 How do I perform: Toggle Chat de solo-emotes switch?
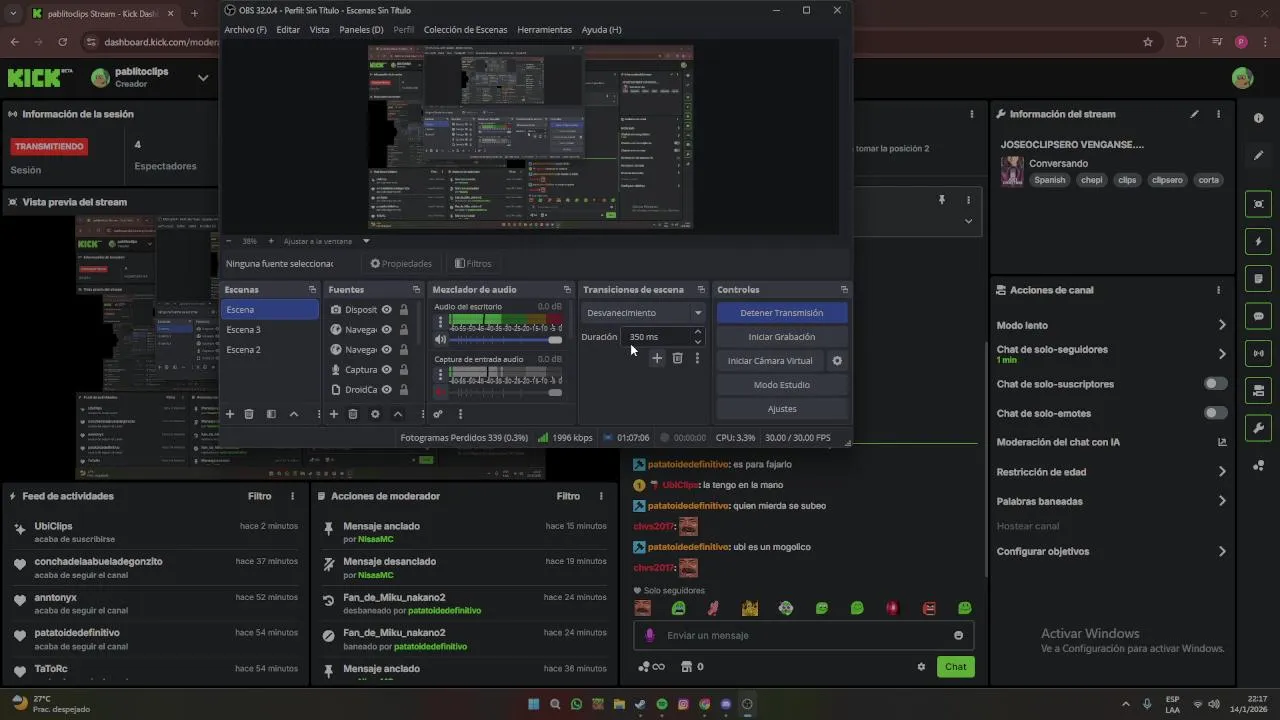1216,413
